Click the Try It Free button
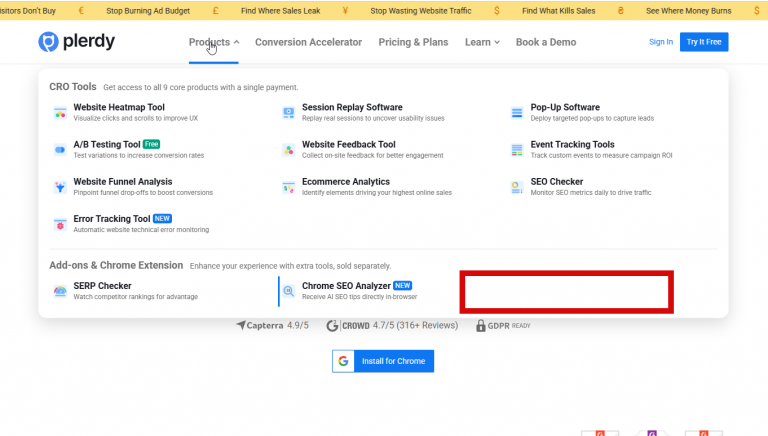The height and width of the screenshot is (436, 768). coord(704,42)
